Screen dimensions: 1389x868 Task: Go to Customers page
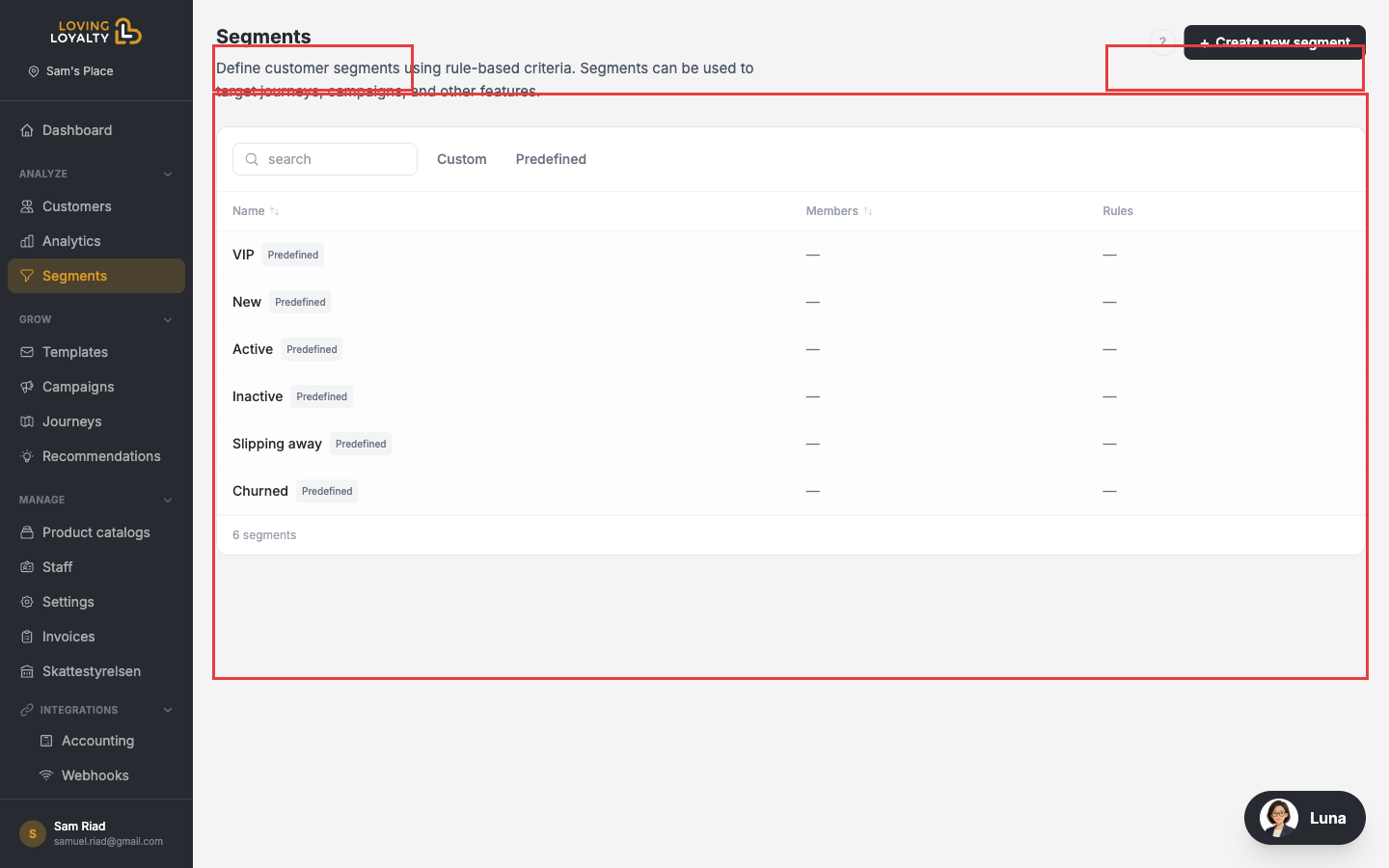coord(96,206)
